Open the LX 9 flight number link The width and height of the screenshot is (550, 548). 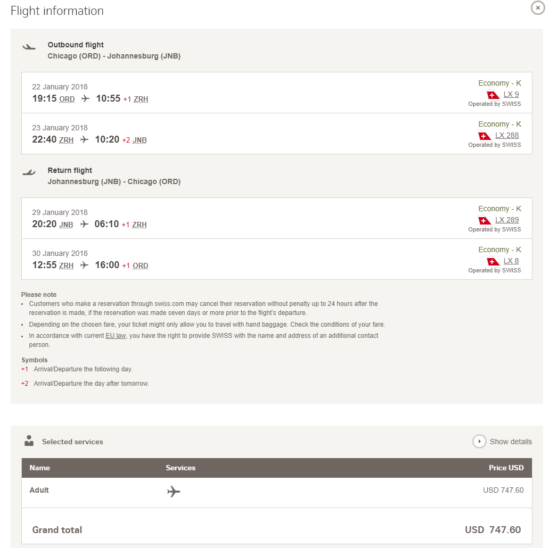point(511,94)
